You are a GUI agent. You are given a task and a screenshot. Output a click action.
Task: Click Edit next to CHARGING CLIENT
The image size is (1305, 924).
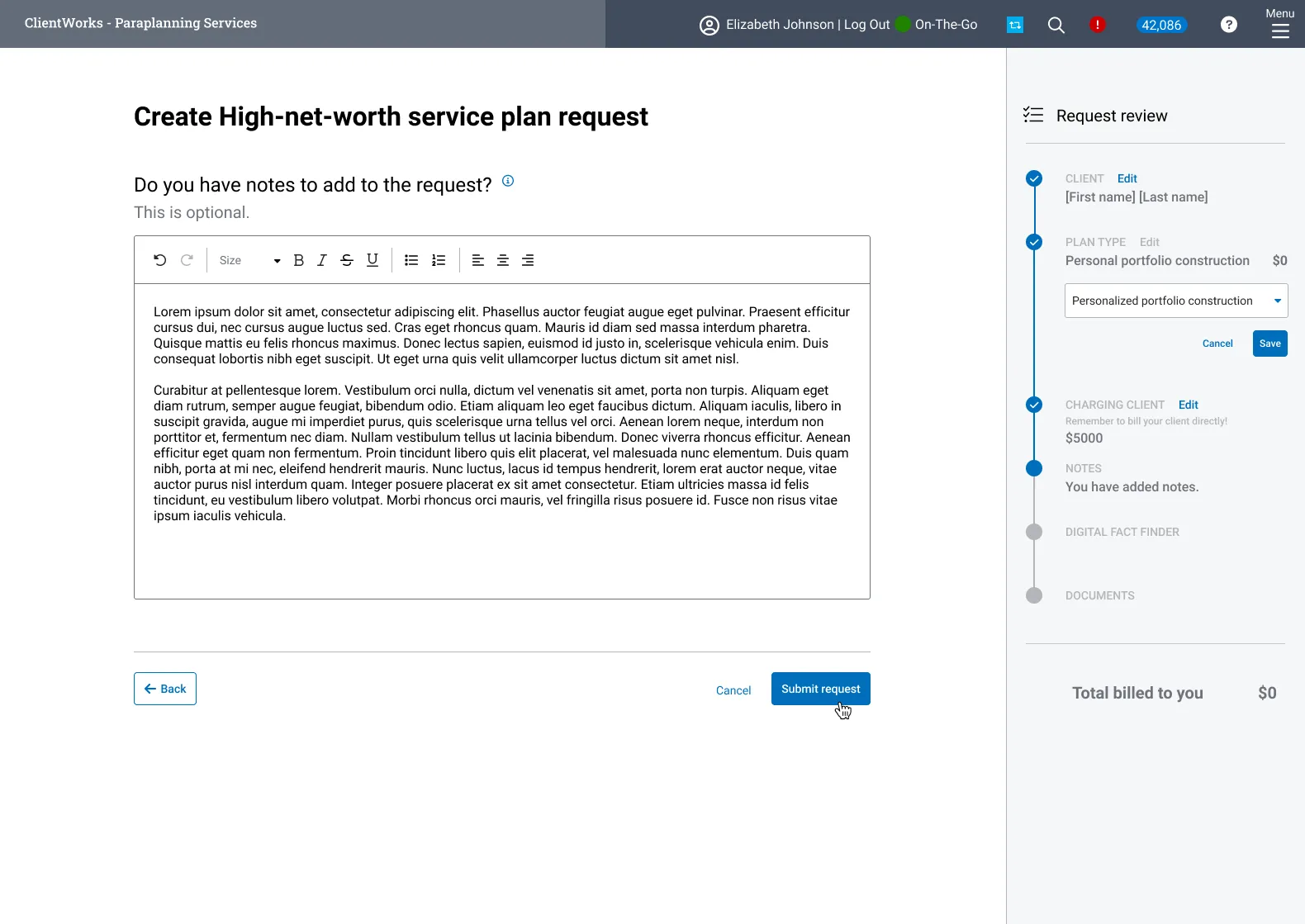point(1188,405)
